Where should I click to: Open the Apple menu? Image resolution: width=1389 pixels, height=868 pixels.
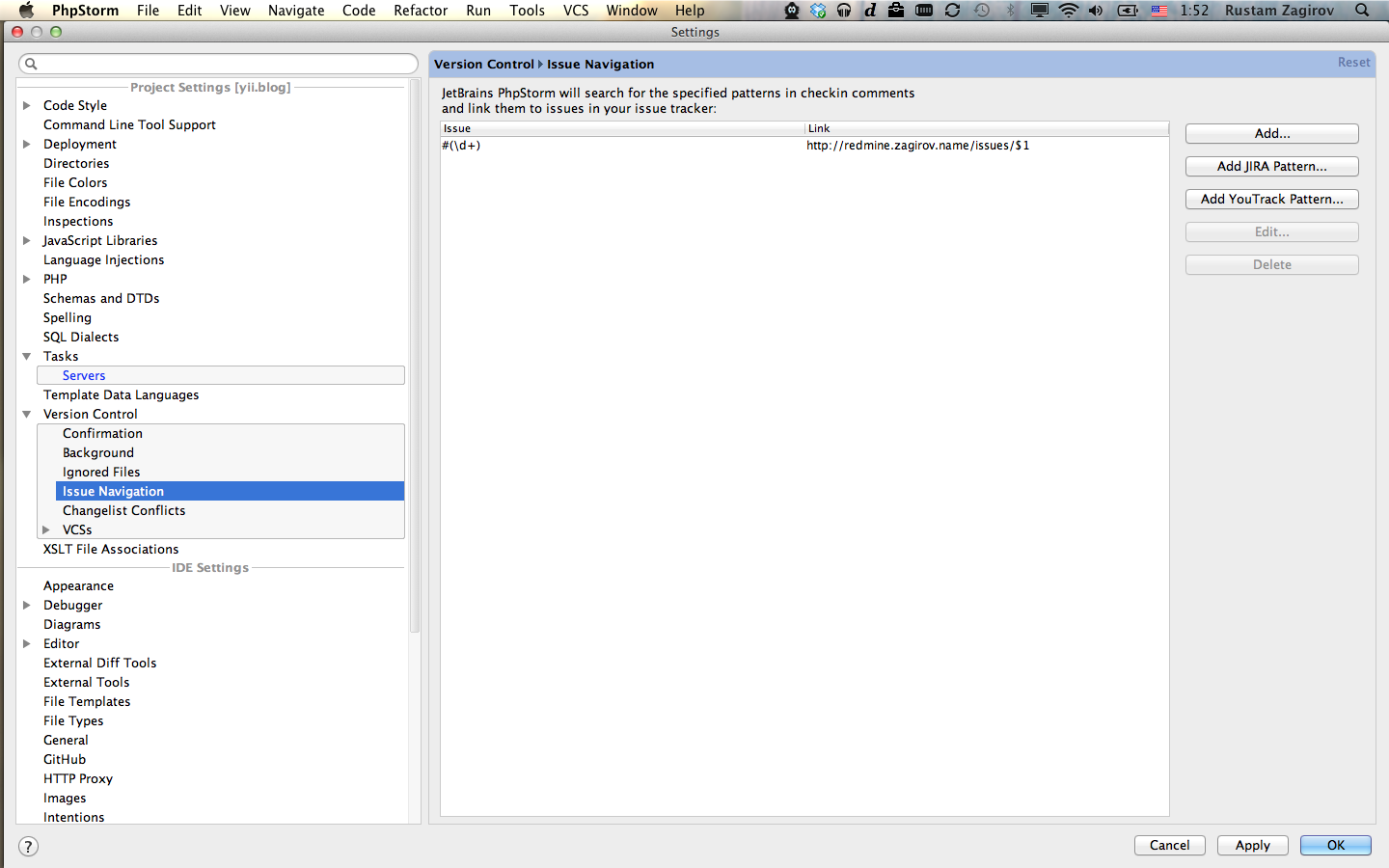pos(26,10)
